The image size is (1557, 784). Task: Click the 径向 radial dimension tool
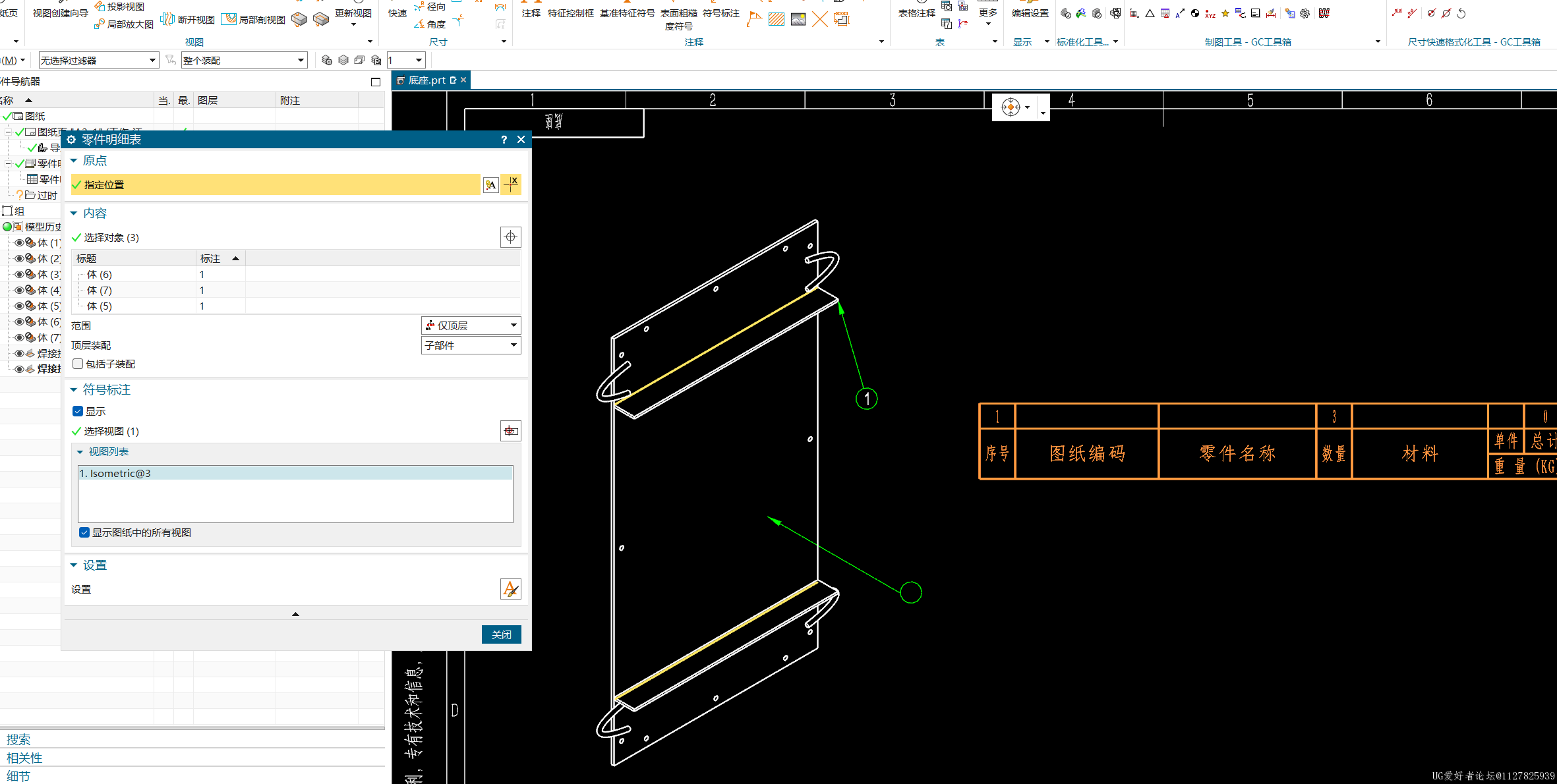tap(430, 7)
